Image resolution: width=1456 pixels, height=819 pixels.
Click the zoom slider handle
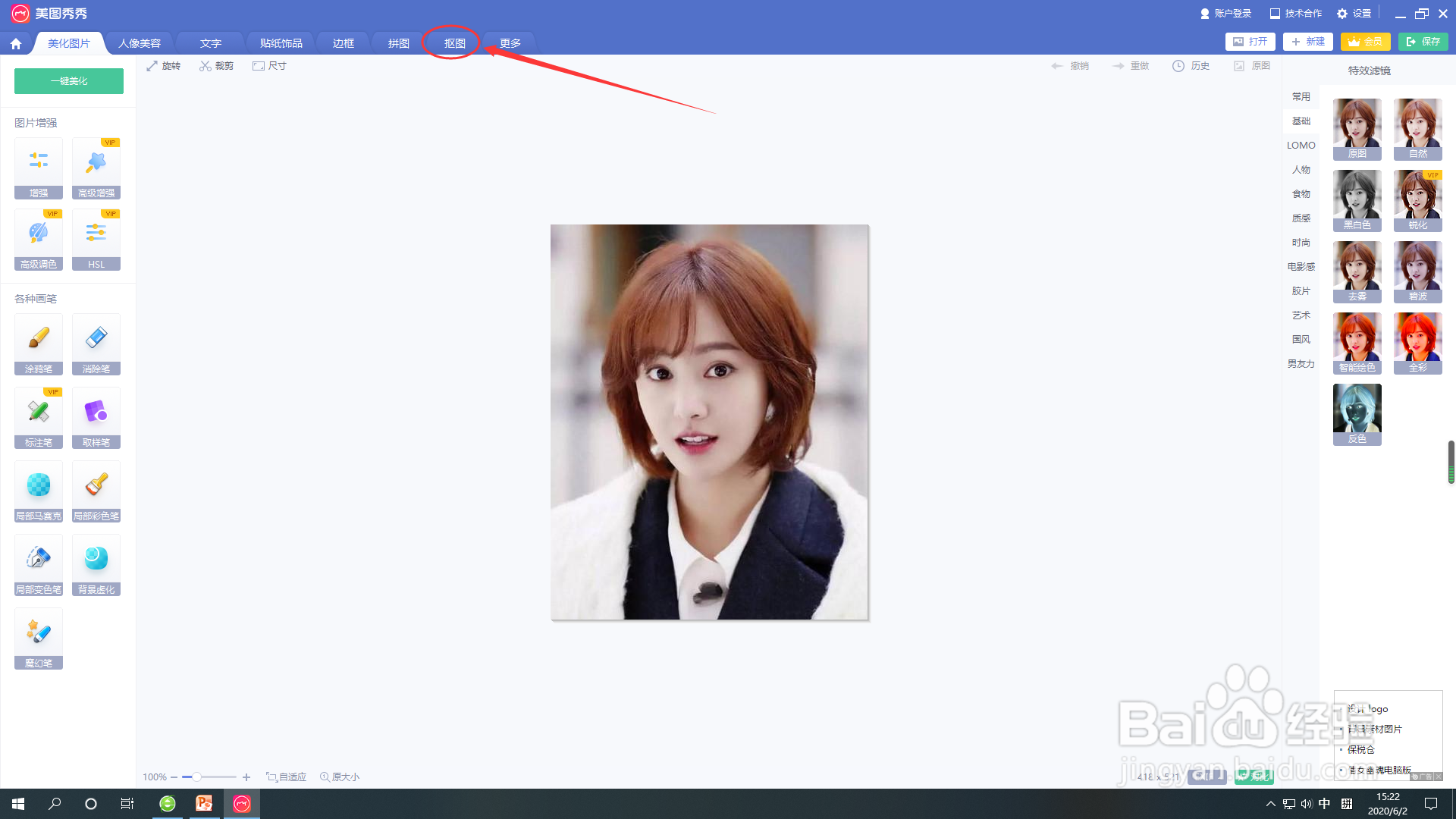196,777
